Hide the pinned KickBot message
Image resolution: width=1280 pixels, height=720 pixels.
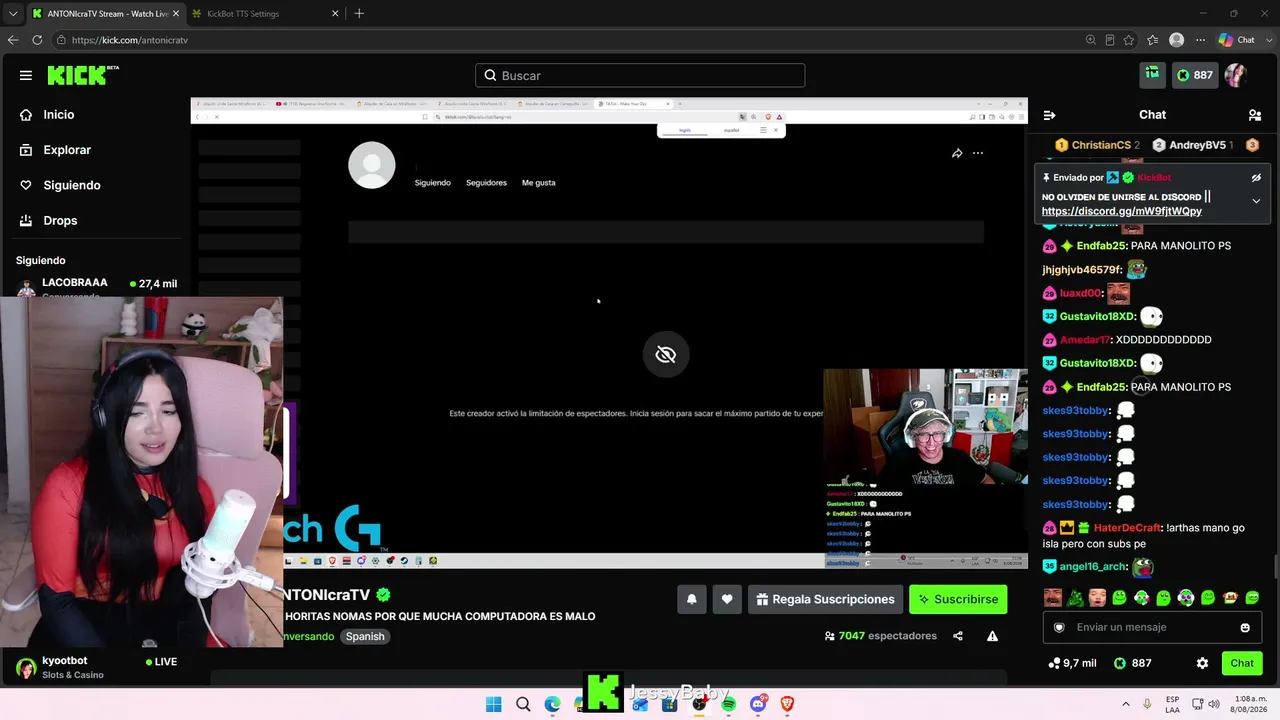click(1256, 178)
